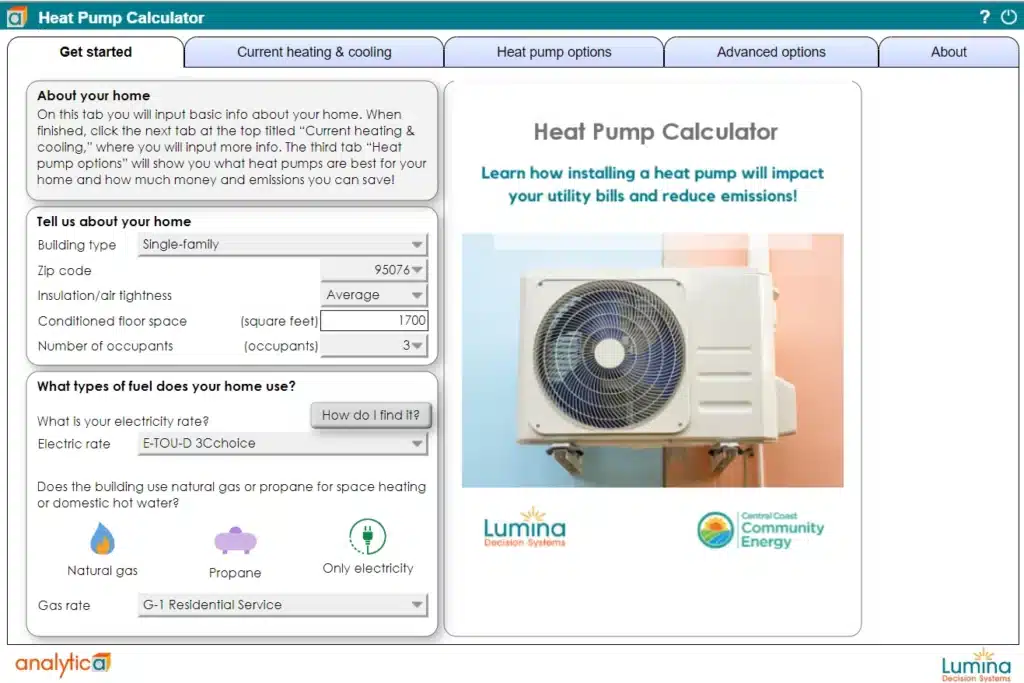
Task: Expand the Number of occupants dropdown
Action: pos(374,346)
